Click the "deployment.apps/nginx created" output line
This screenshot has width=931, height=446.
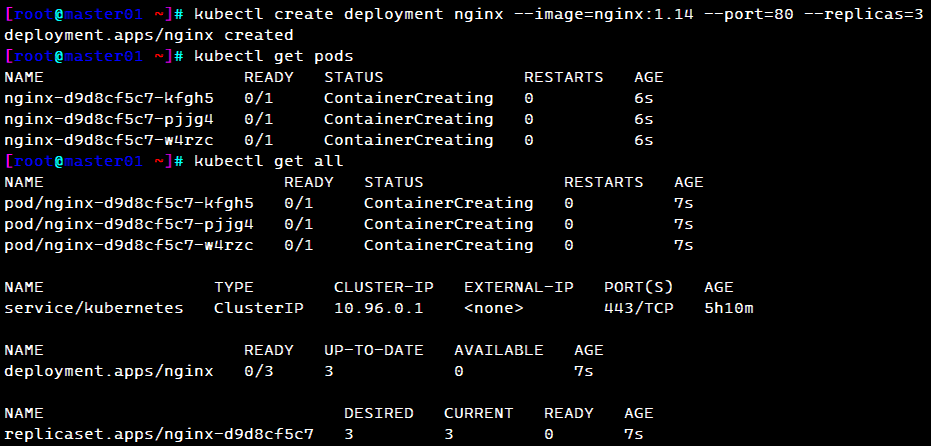tap(149, 36)
